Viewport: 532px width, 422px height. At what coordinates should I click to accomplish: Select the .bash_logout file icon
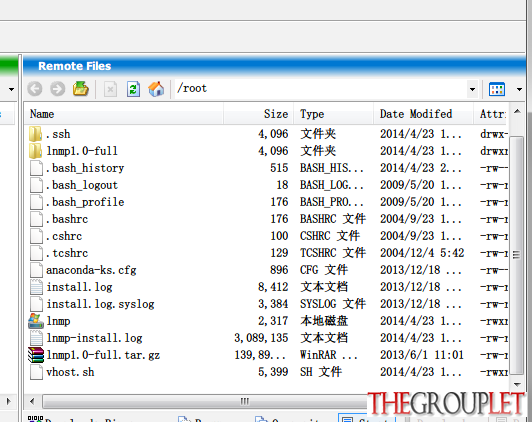pyautogui.click(x=36, y=185)
